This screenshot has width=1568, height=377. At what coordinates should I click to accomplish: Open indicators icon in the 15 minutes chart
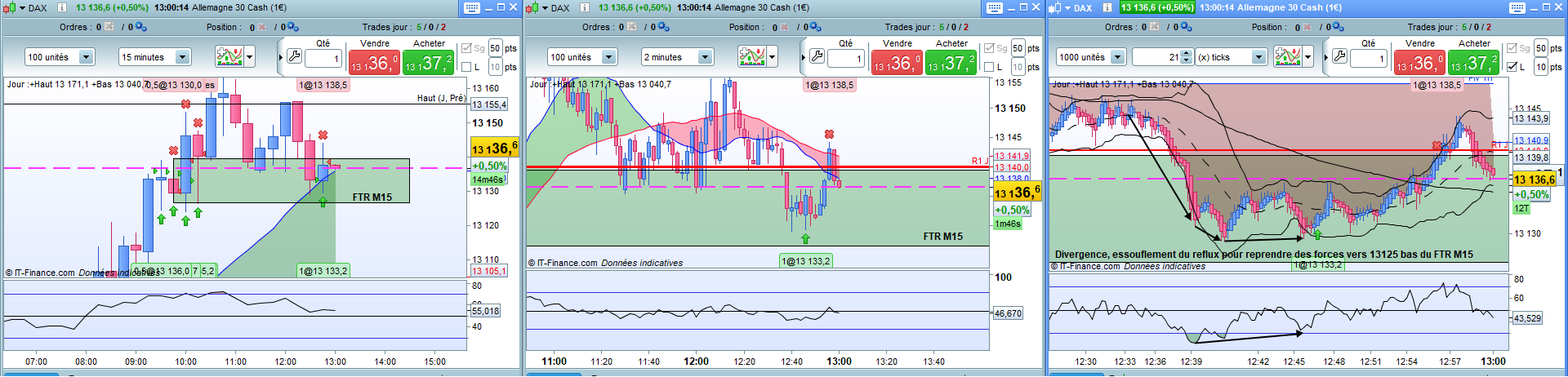[x=229, y=57]
